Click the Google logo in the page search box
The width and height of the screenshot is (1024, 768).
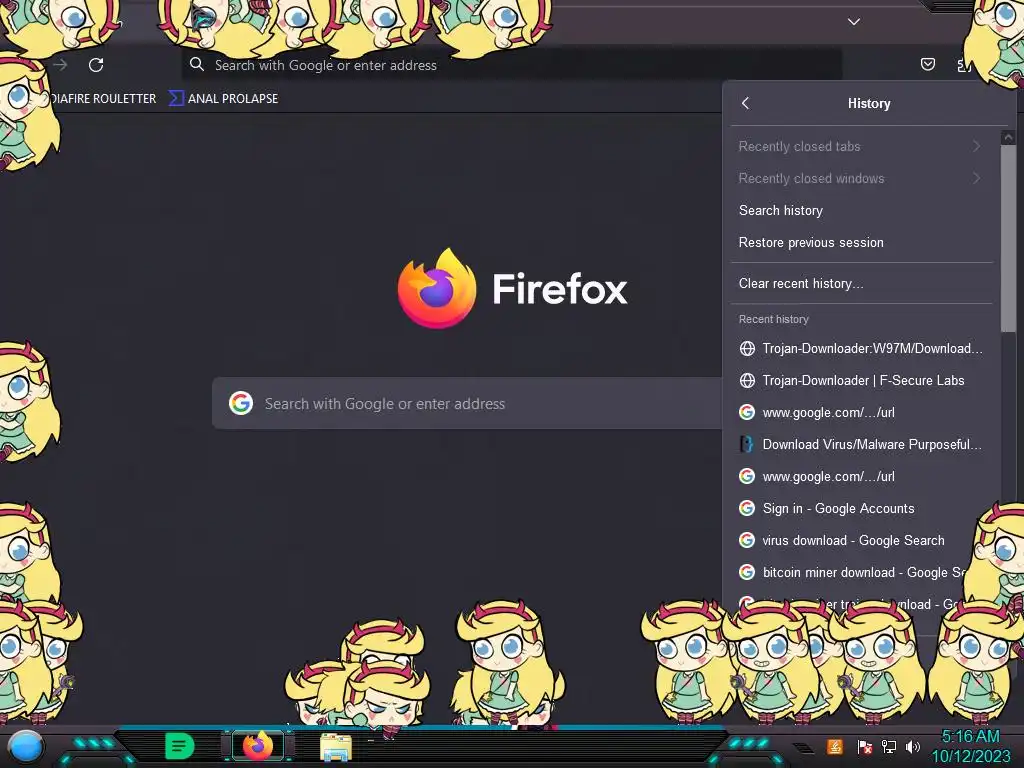[x=241, y=403]
